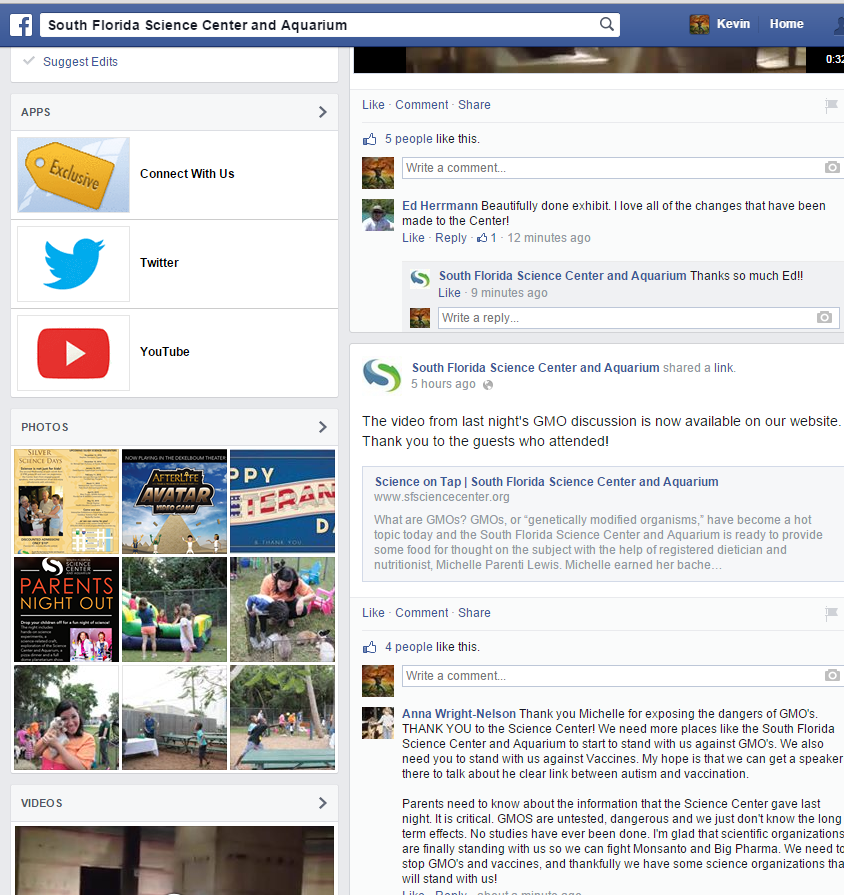844x895 pixels.
Task: Expand the Photos section arrow
Action: pyautogui.click(x=322, y=427)
